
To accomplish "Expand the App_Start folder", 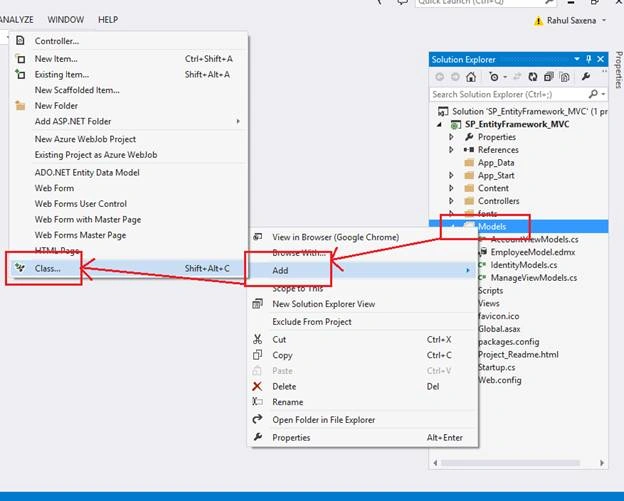I will coord(451,175).
